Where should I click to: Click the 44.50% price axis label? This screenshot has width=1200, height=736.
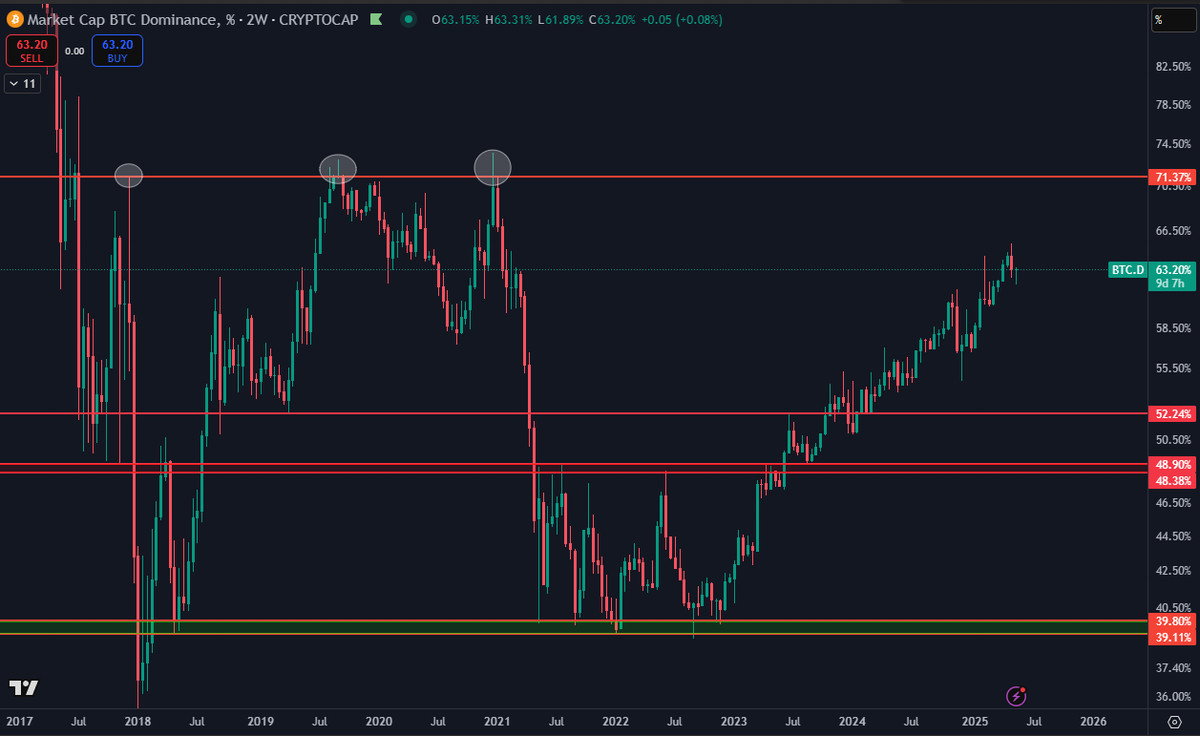(x=1173, y=536)
